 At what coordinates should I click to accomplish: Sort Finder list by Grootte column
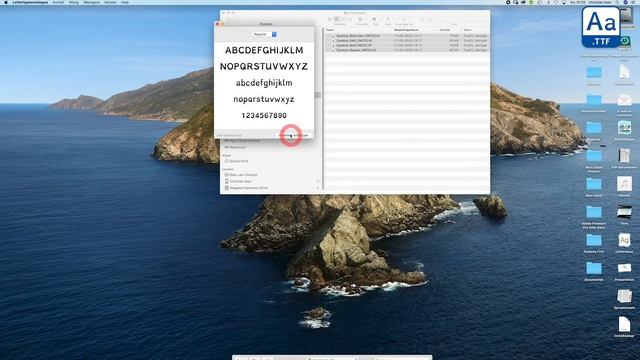[x=445, y=30]
